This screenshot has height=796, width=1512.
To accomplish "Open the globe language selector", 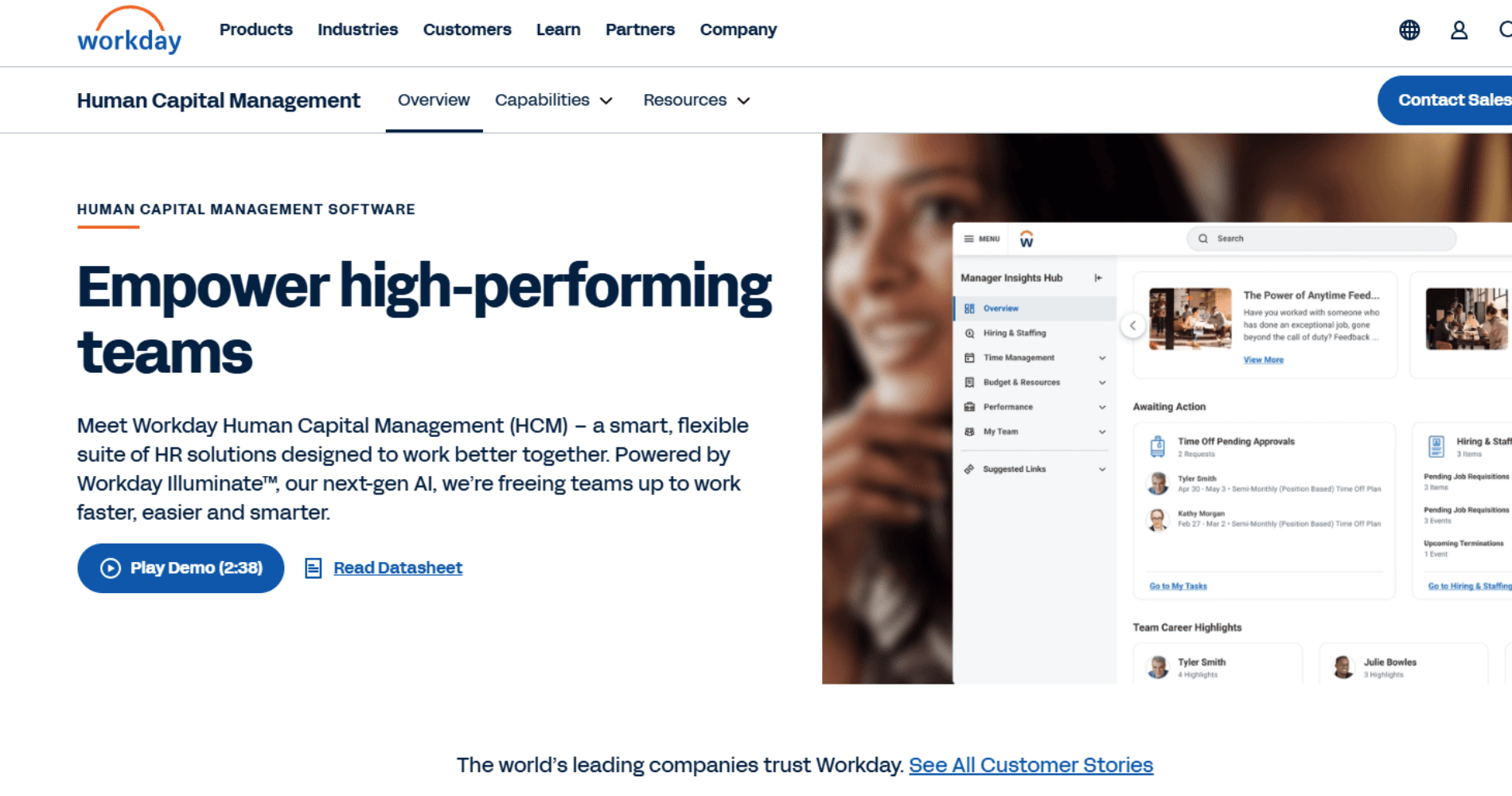I will [1409, 30].
